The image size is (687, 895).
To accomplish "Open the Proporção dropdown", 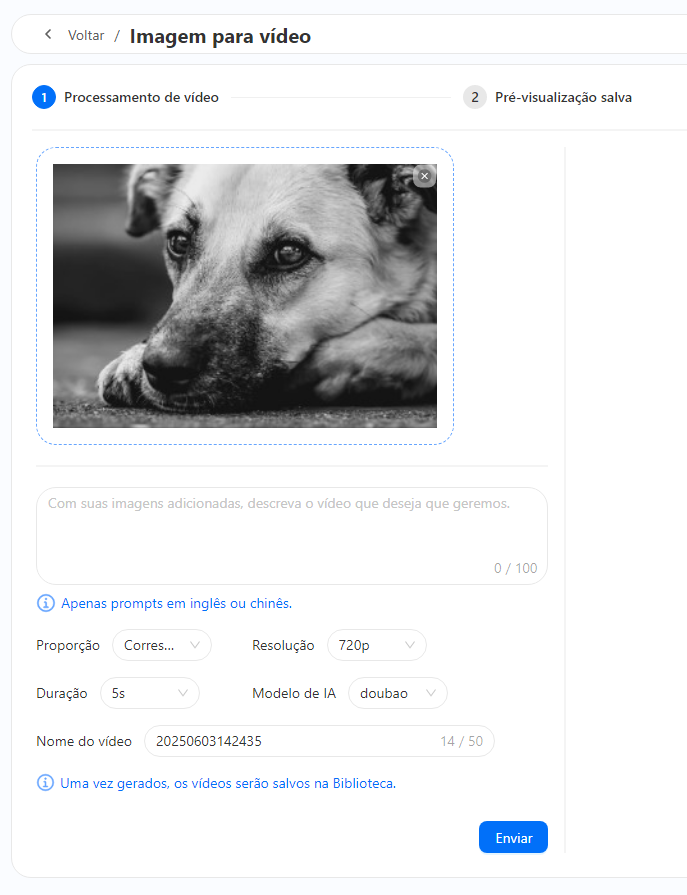I will tap(162, 645).
